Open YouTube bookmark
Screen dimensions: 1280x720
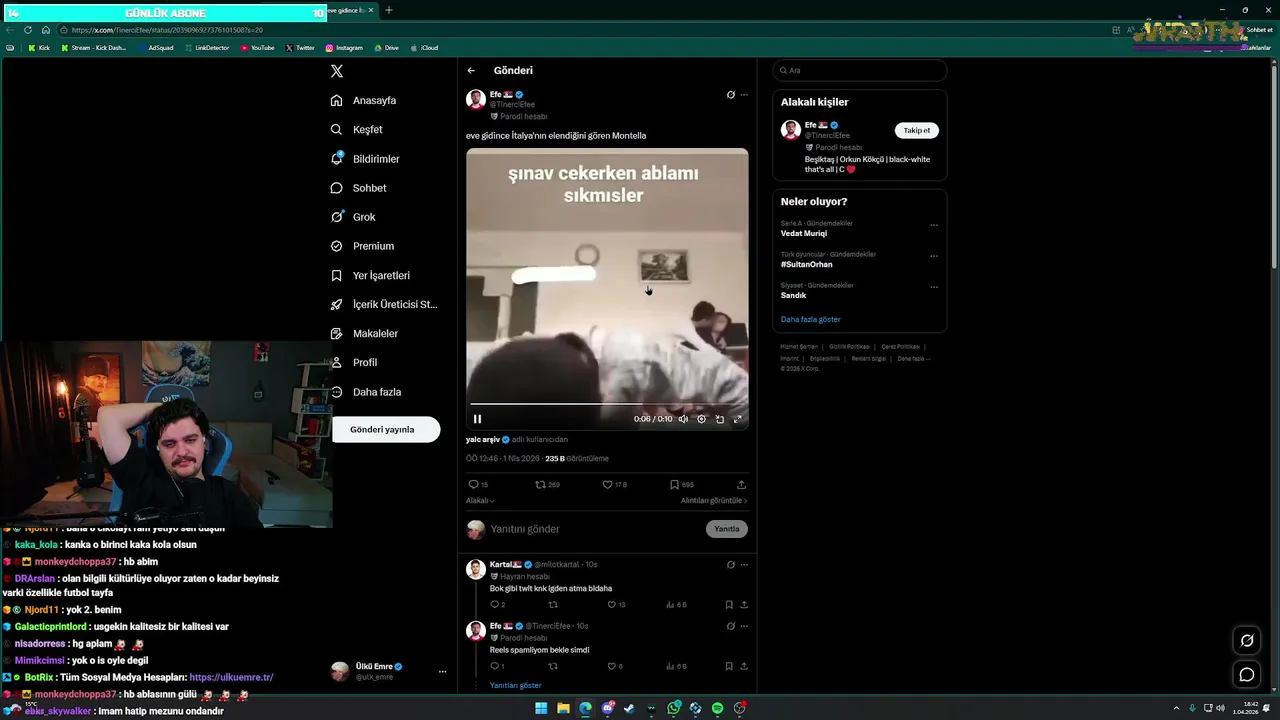point(258,48)
